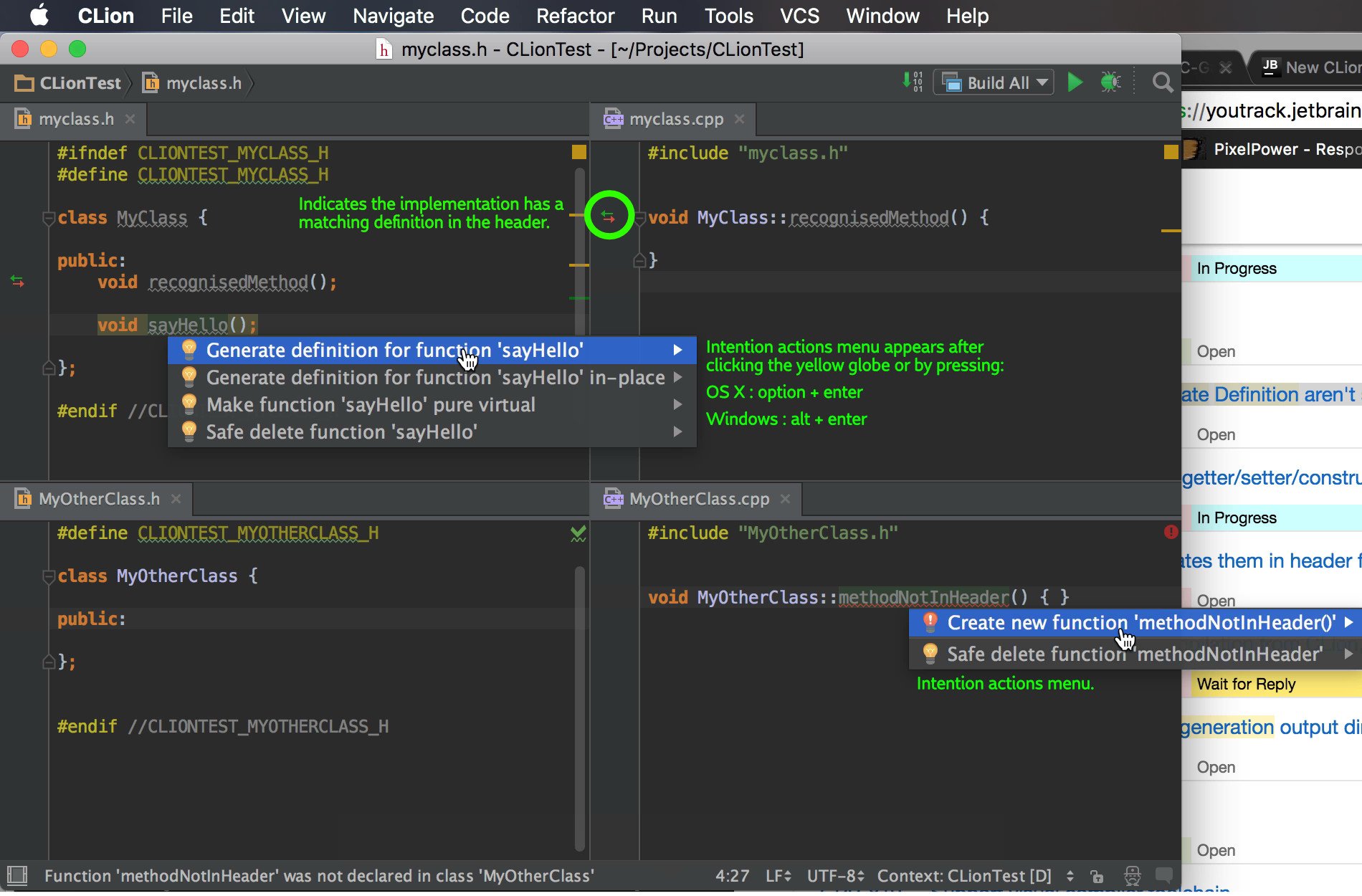Click the yellow warning square in myclass.h

tap(578, 152)
